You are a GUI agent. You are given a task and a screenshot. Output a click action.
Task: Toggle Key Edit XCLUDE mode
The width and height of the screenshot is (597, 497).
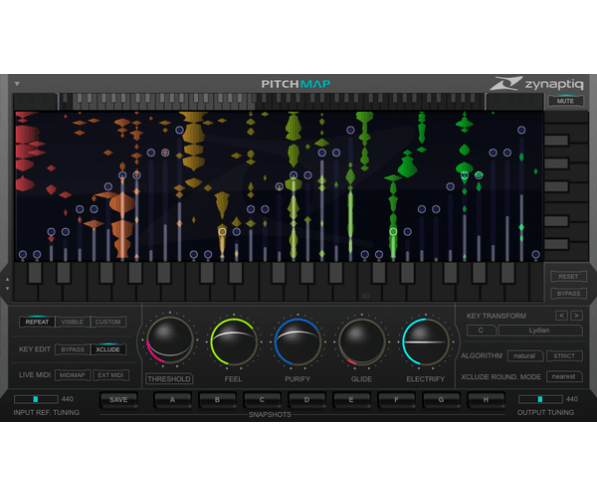[x=108, y=349]
